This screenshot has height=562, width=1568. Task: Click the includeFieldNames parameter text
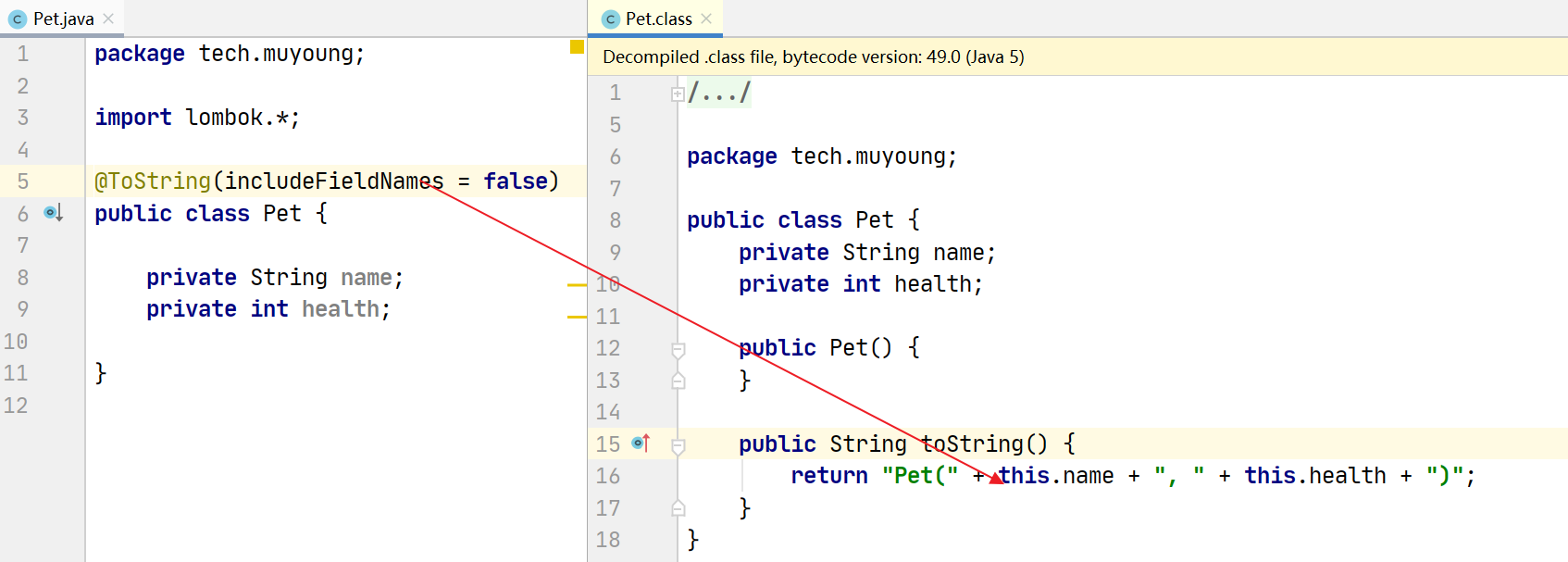(333, 181)
